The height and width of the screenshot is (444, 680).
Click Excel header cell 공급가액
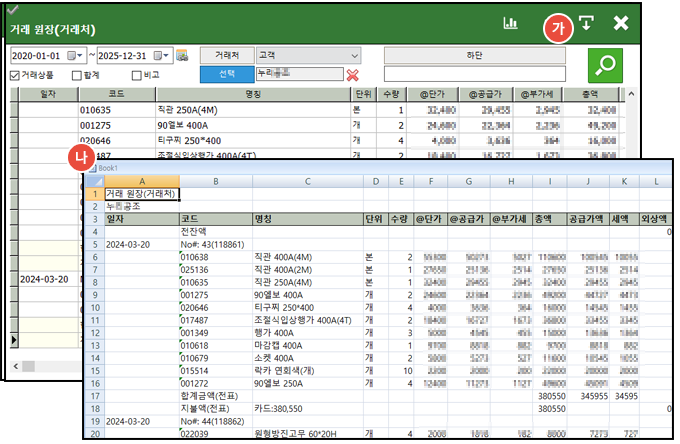[588, 219]
